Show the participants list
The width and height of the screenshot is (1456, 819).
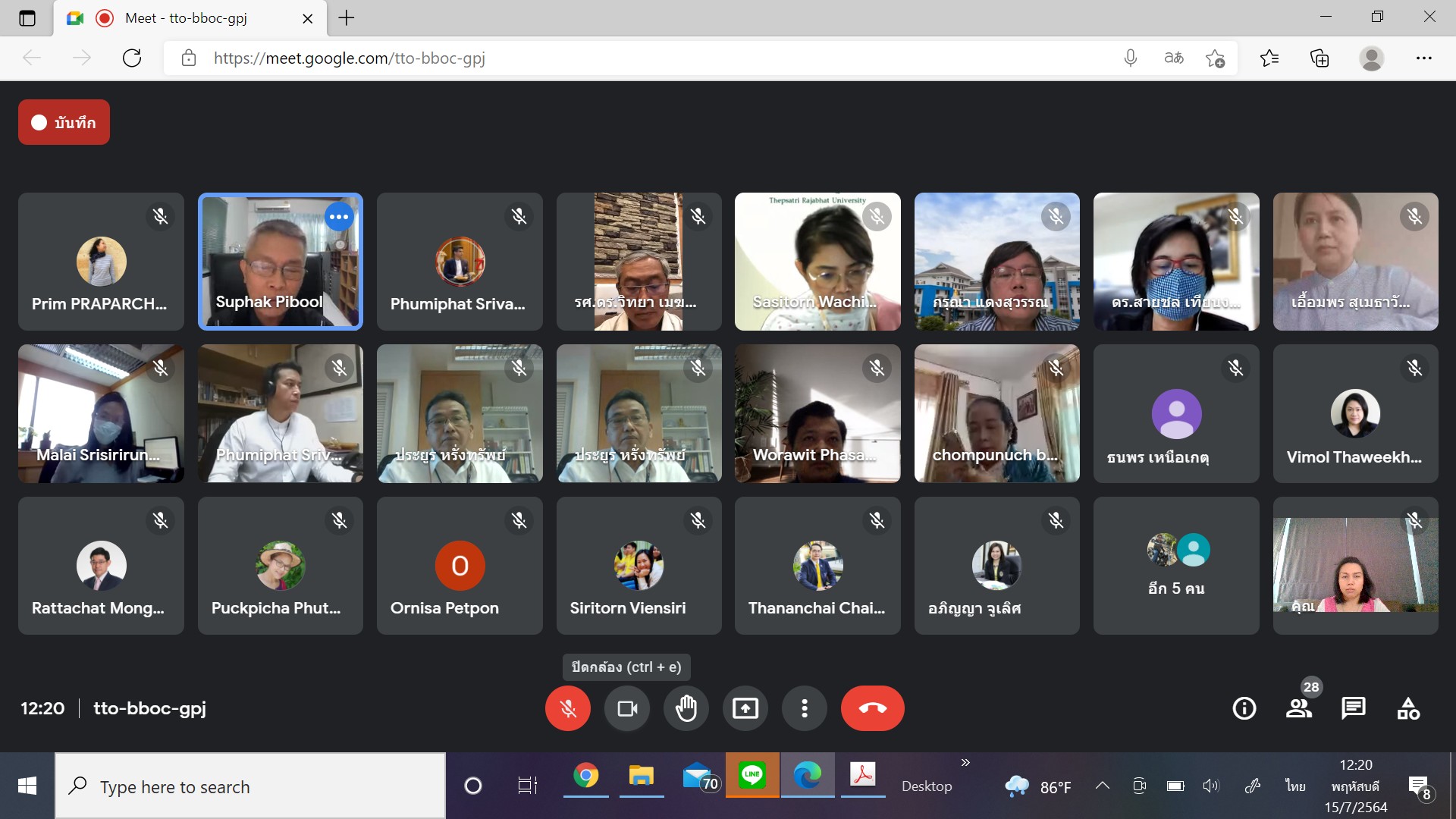tap(1299, 708)
